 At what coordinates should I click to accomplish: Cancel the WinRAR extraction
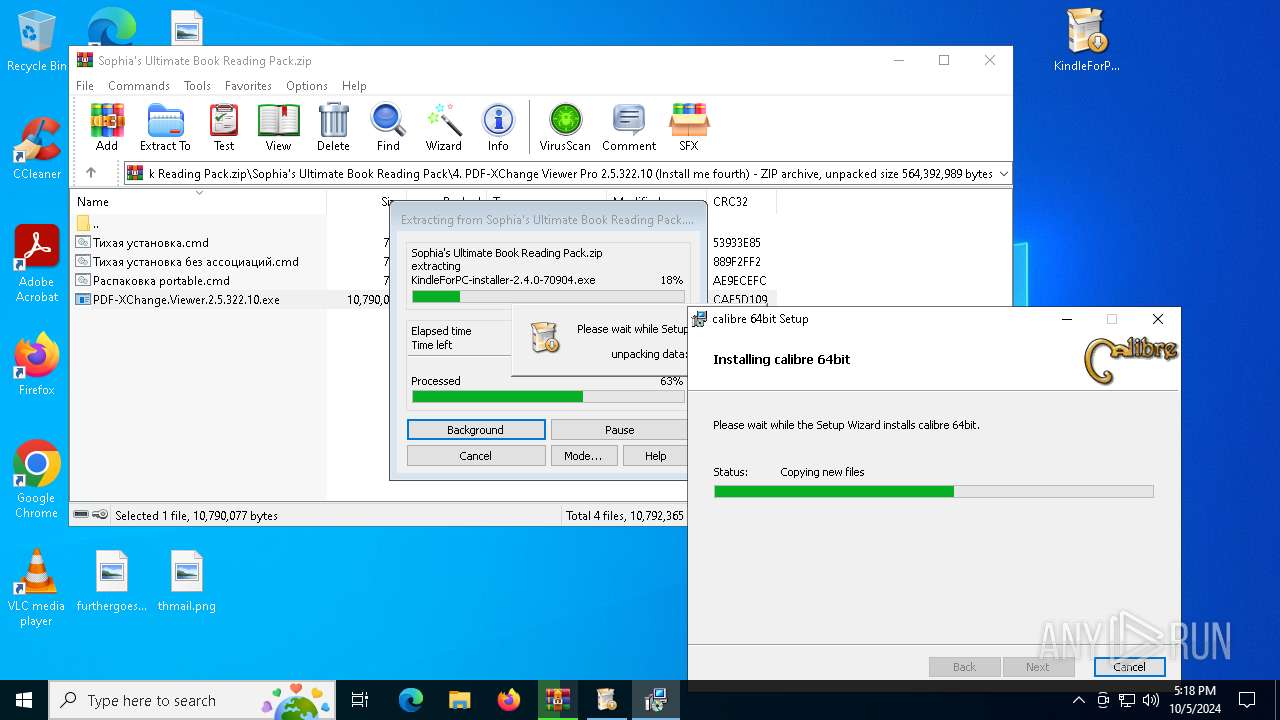(476, 456)
